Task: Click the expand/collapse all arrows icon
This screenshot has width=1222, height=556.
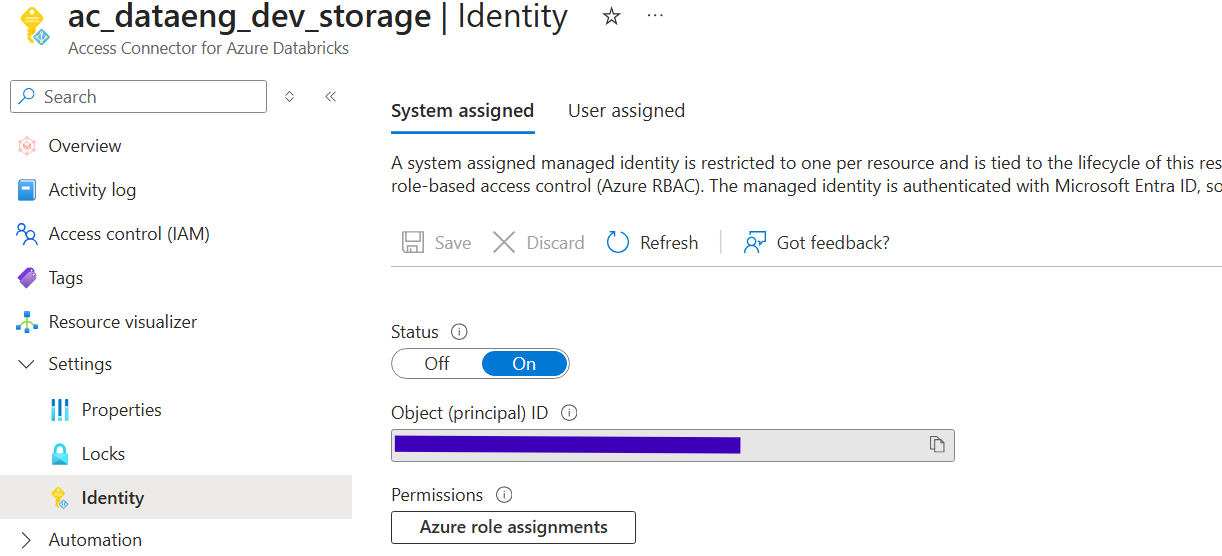Action: tap(290, 97)
